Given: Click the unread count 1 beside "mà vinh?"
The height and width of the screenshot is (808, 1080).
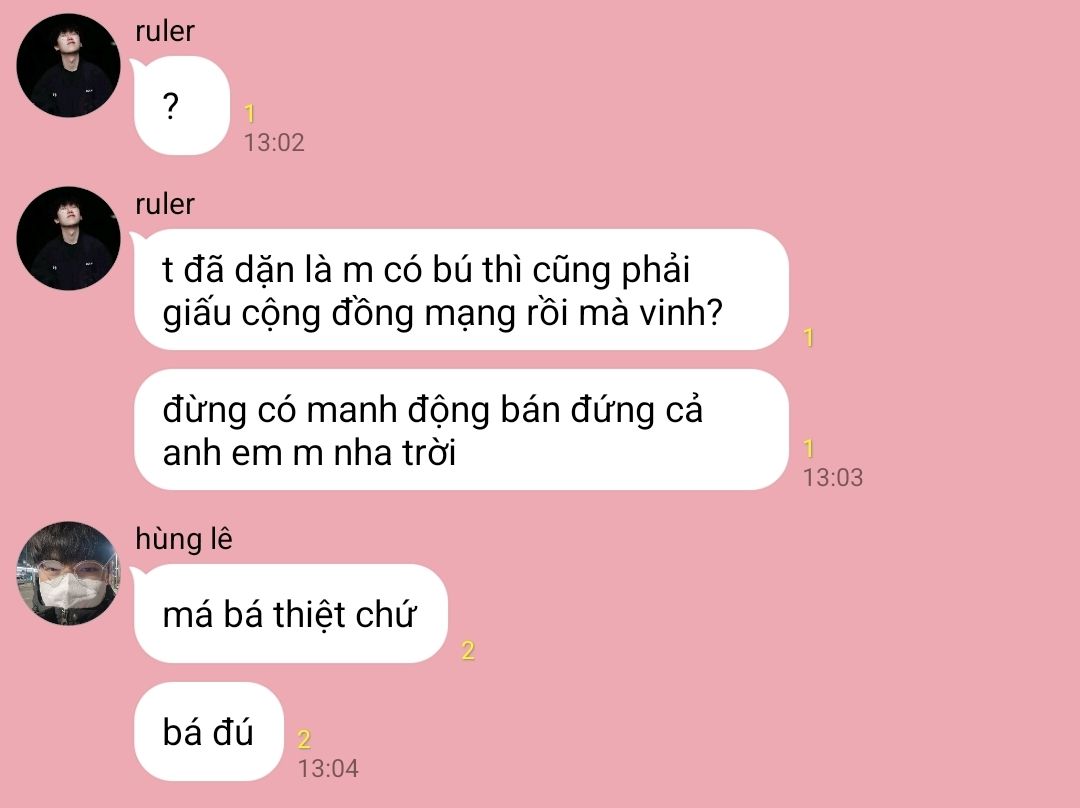Looking at the screenshot, I should coord(809,338).
